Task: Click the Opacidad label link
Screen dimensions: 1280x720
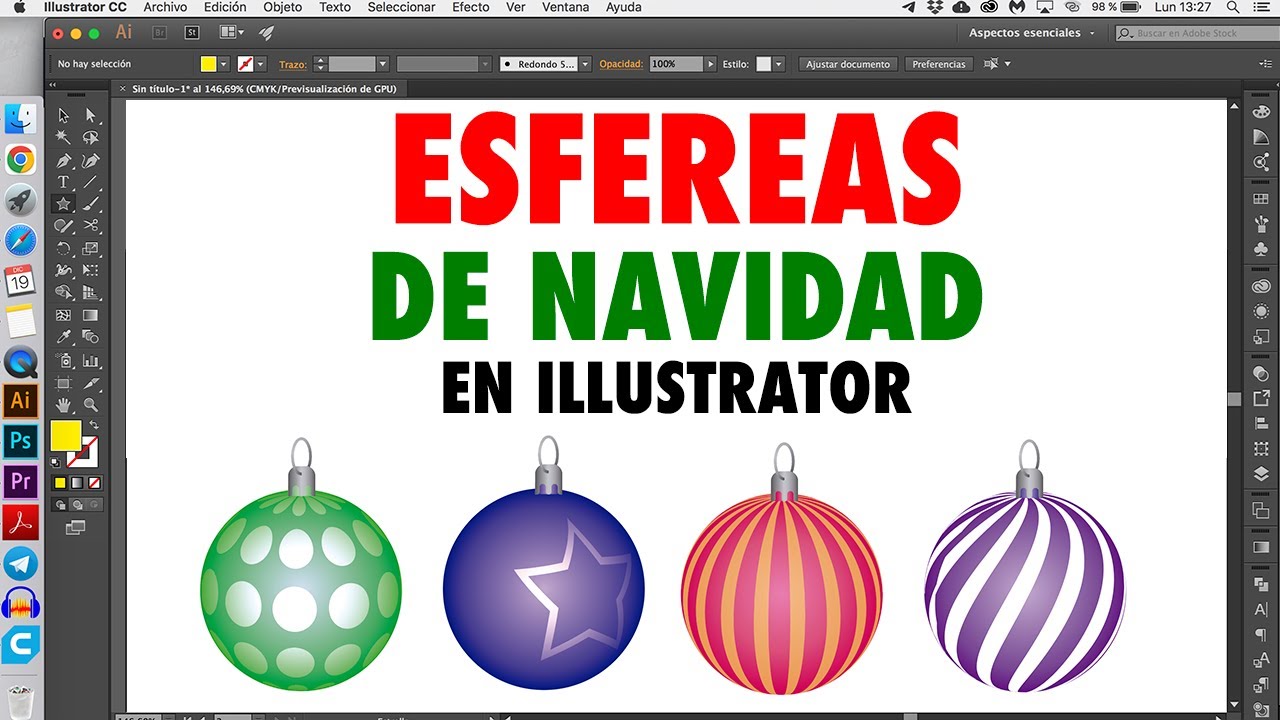Action: pyautogui.click(x=621, y=64)
